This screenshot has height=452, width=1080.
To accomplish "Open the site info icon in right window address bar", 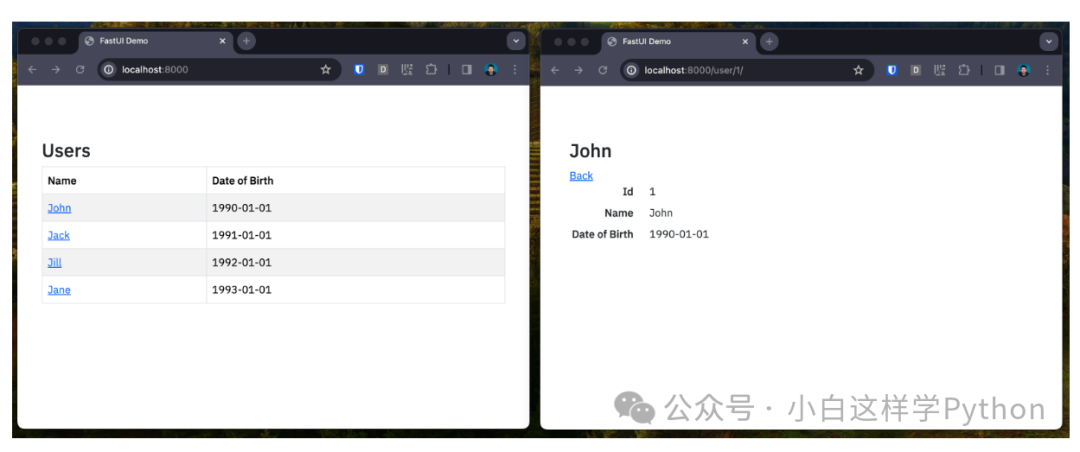I will [x=632, y=70].
